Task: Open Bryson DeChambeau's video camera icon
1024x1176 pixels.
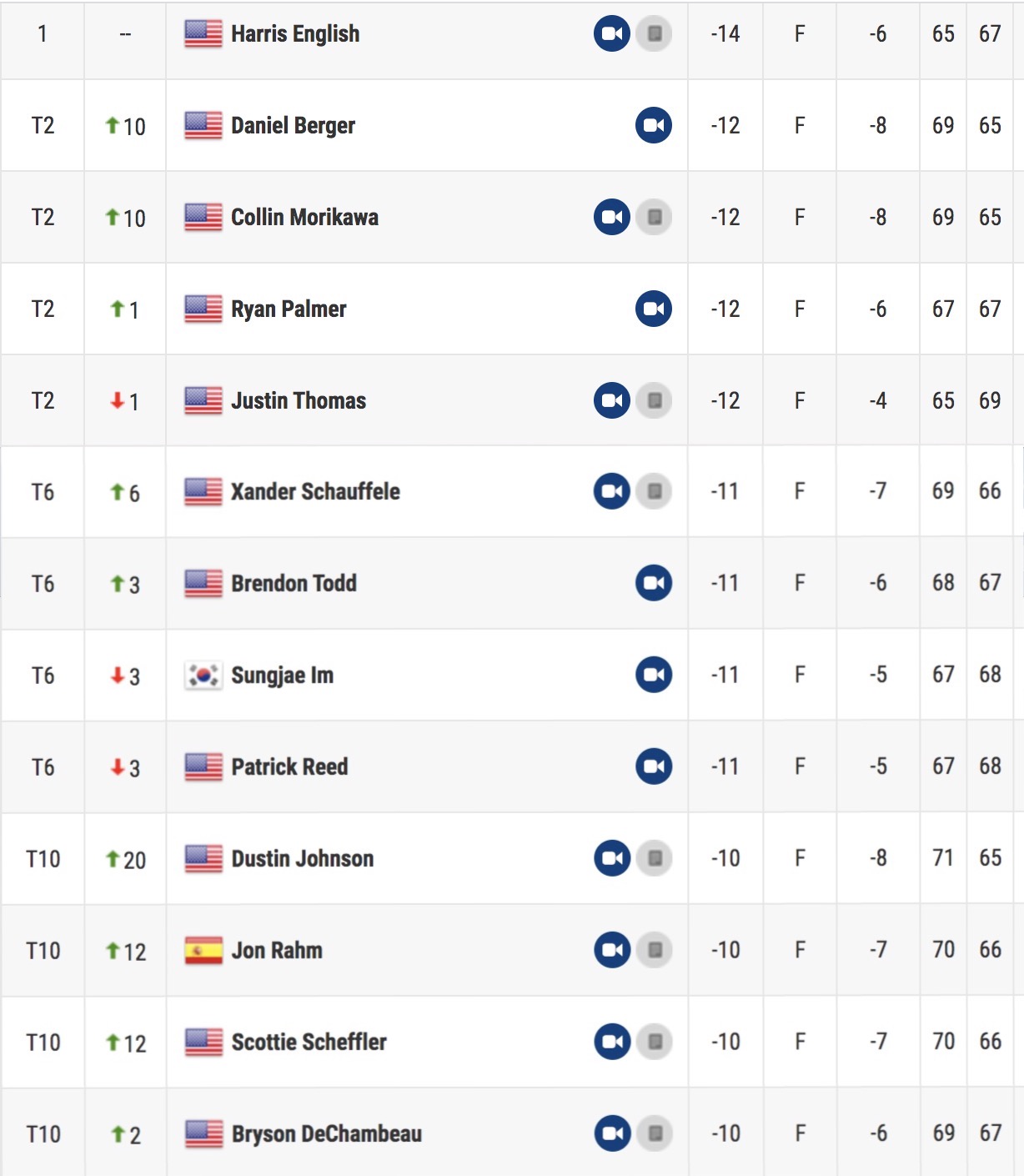Action: (x=611, y=1133)
